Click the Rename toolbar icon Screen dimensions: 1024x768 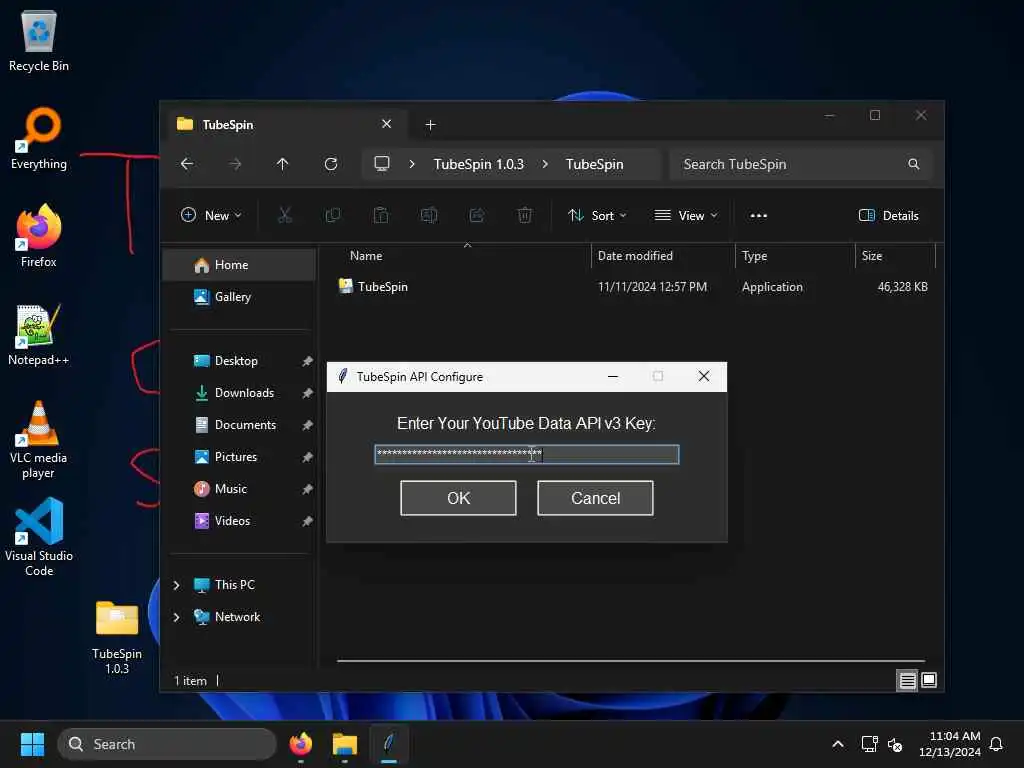pos(429,215)
